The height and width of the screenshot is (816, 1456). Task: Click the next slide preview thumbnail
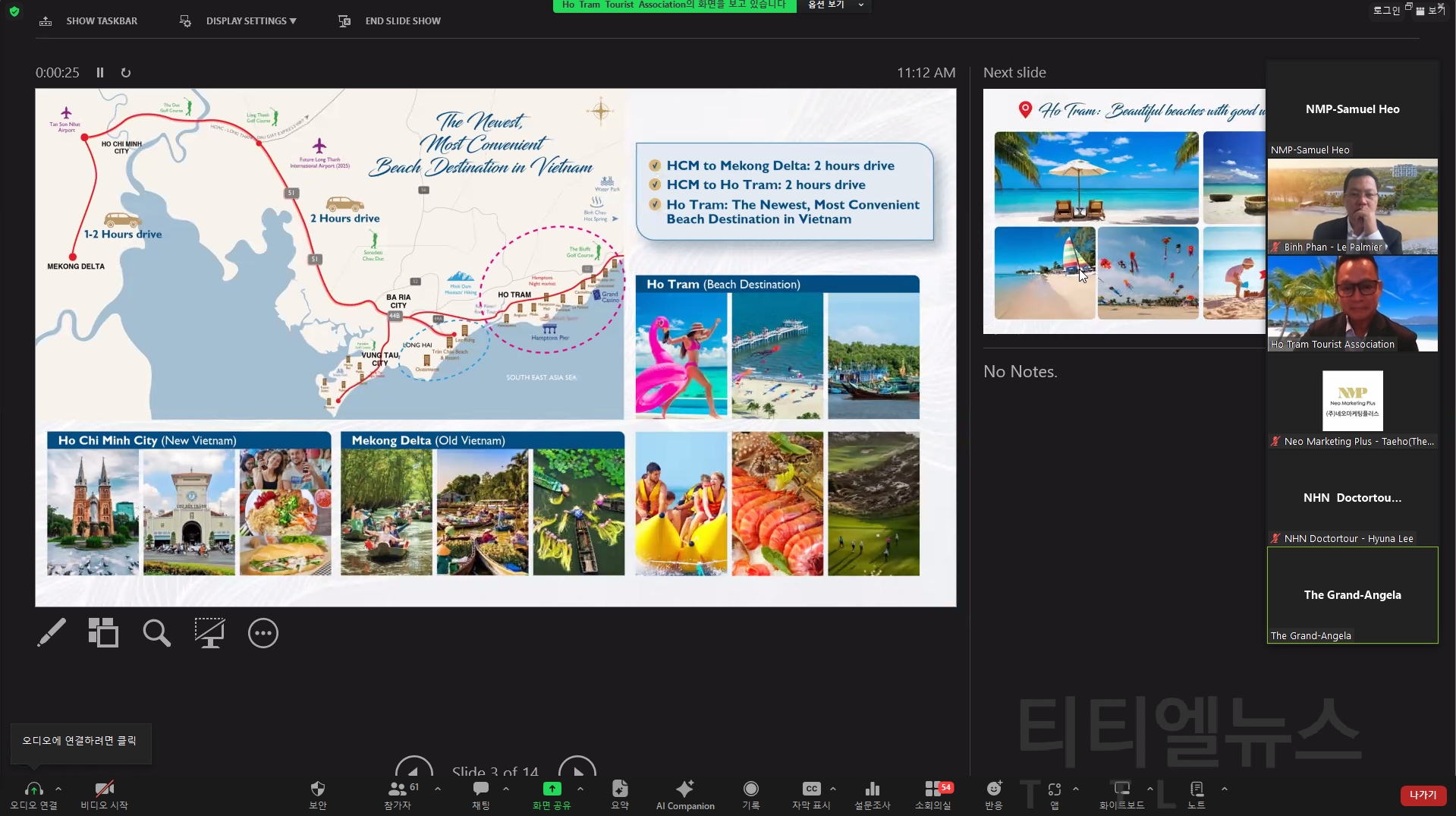[x=1124, y=212]
